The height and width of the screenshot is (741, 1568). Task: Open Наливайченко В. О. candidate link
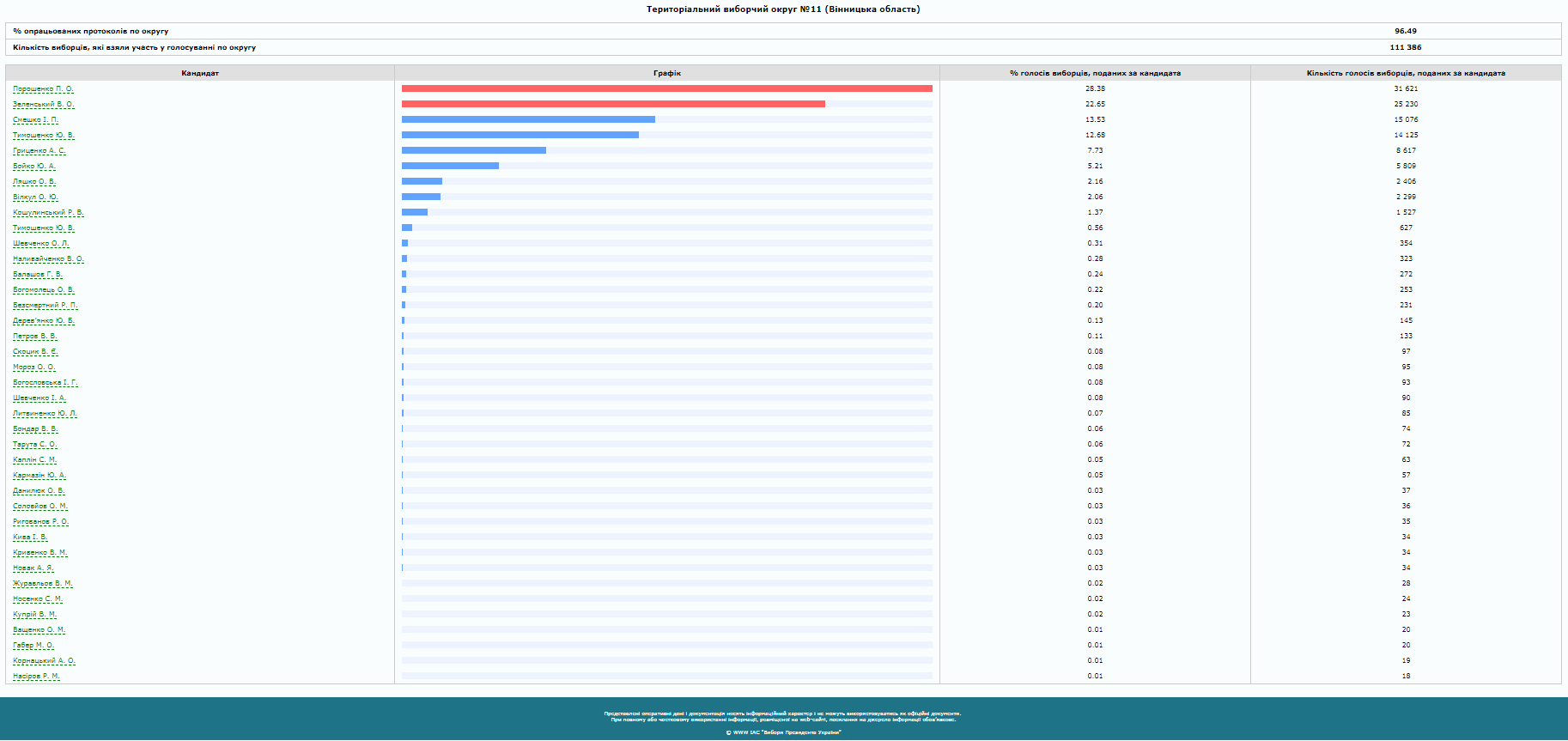coord(48,259)
